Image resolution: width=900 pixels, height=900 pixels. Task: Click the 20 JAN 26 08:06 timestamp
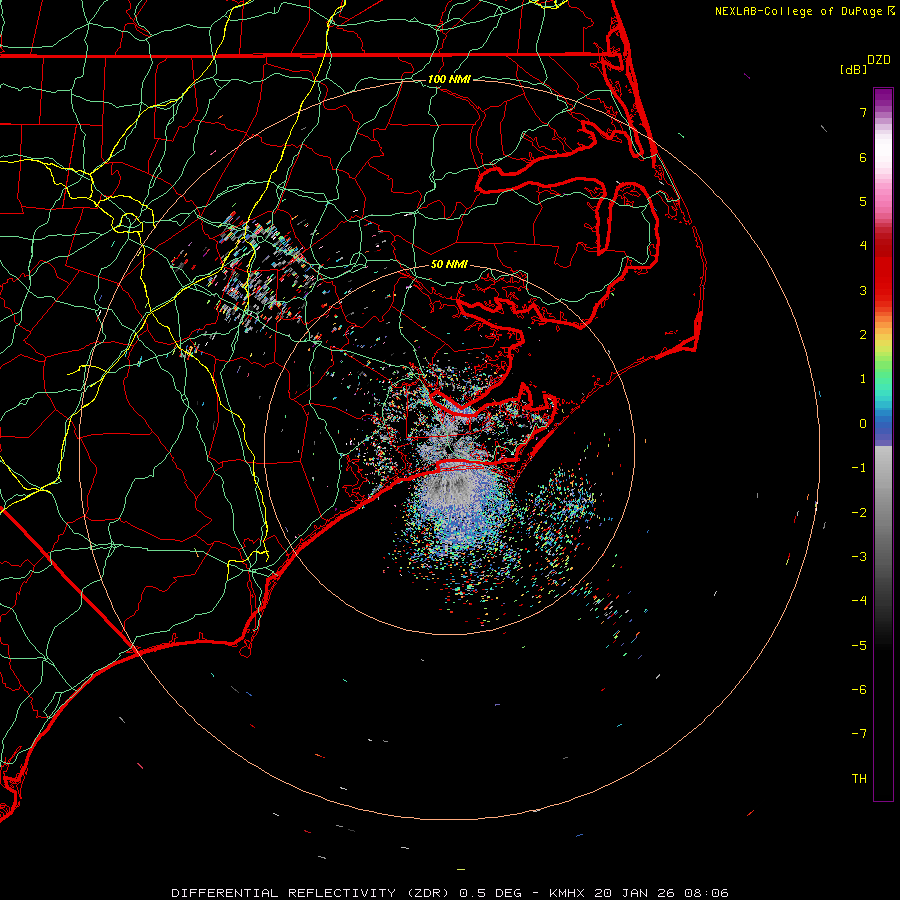click(661, 893)
